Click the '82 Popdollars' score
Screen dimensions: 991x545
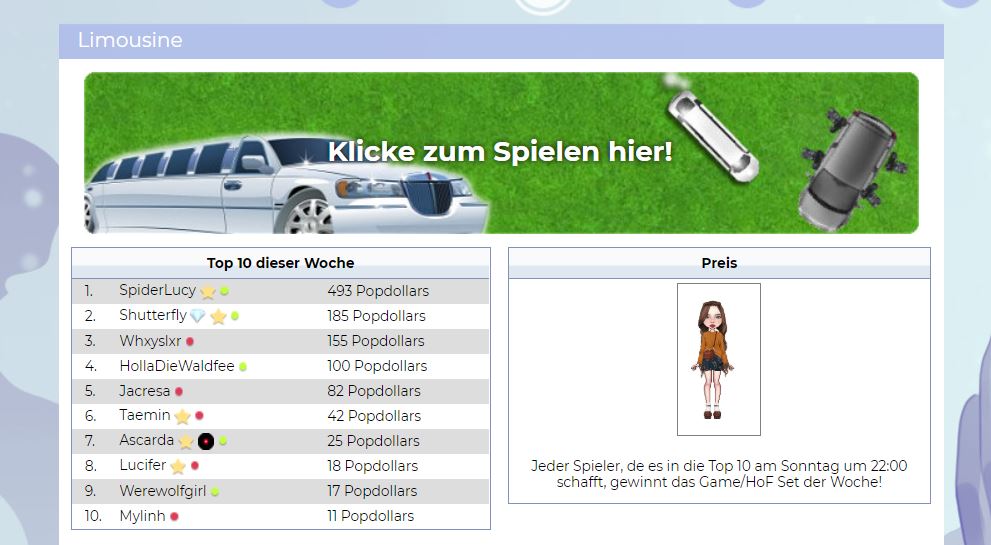click(x=374, y=391)
